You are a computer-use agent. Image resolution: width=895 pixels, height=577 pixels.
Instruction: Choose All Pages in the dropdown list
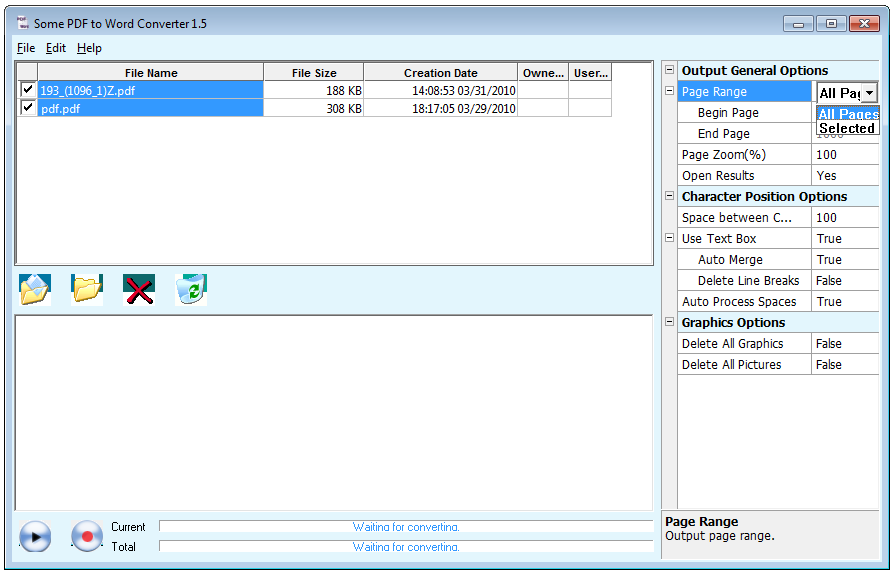848,114
